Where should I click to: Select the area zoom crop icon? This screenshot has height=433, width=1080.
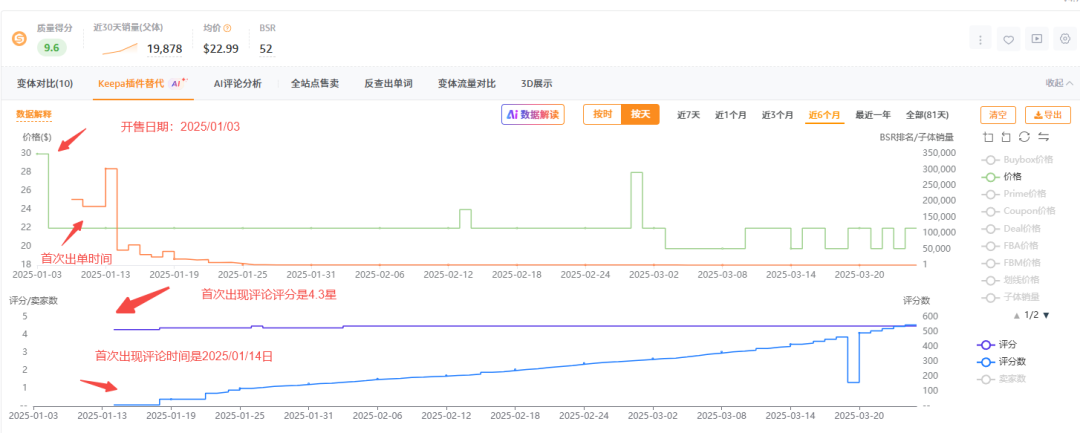(988, 137)
